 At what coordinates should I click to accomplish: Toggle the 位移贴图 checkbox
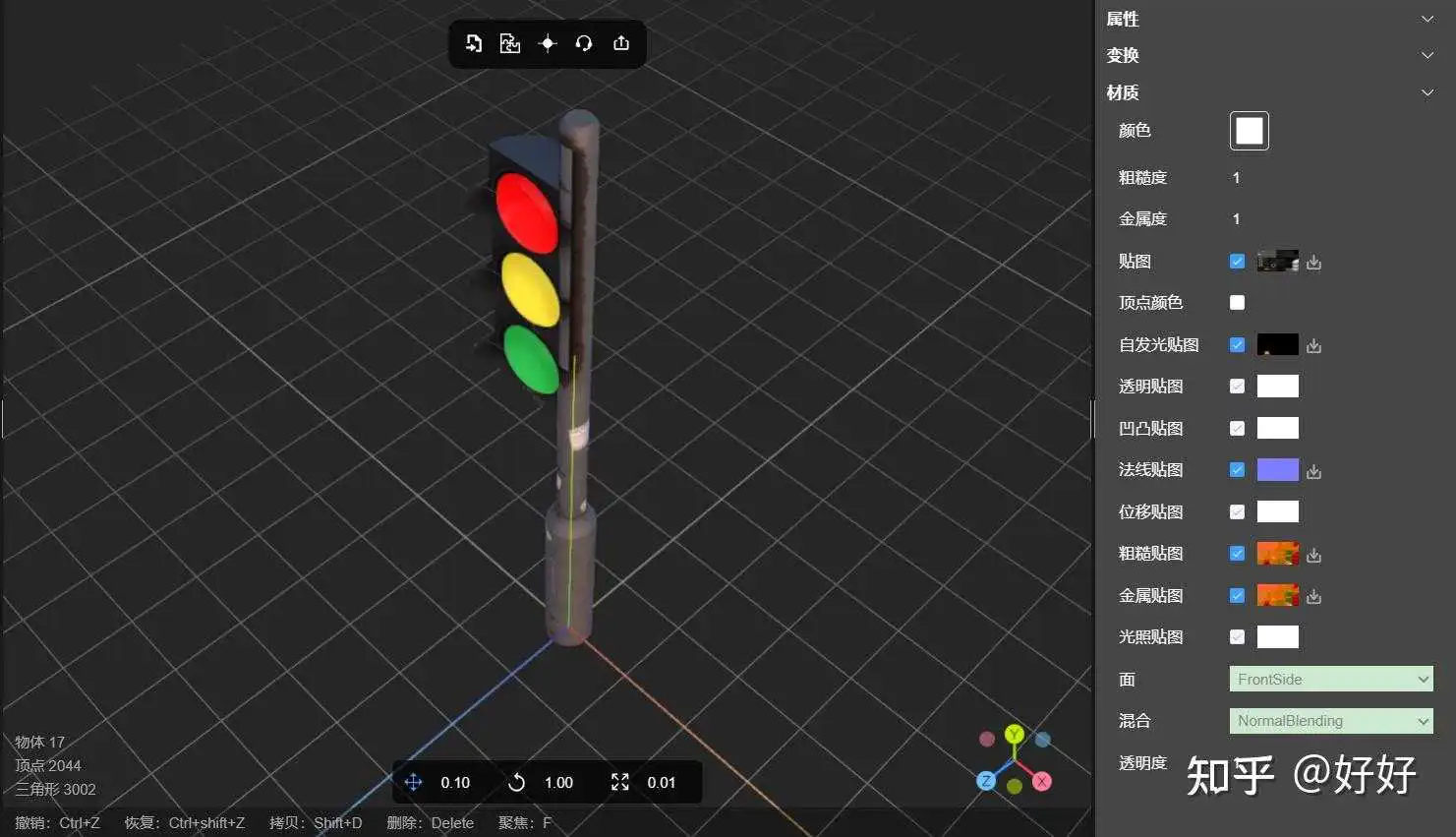click(x=1237, y=511)
